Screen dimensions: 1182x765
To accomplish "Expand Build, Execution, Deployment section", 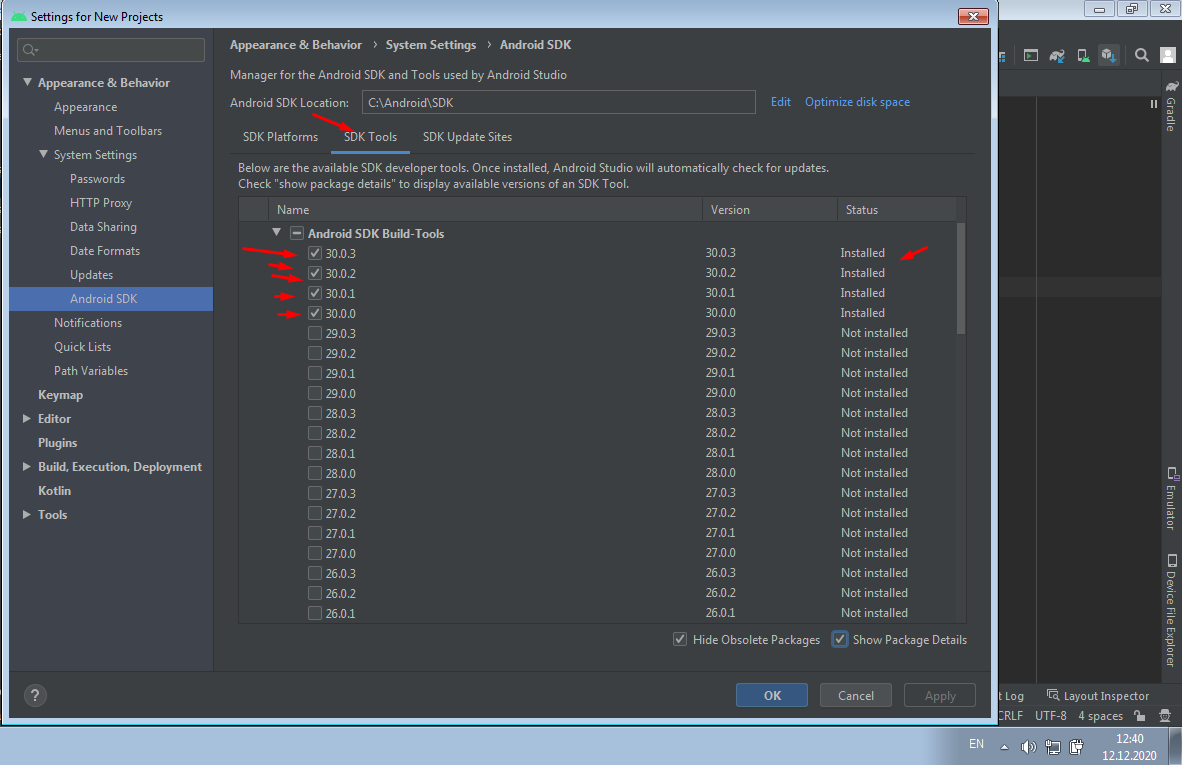I will click(x=26, y=467).
